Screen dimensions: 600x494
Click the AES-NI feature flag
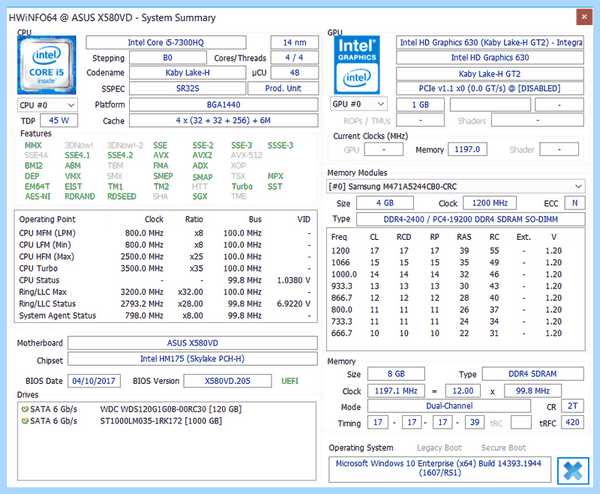point(38,197)
